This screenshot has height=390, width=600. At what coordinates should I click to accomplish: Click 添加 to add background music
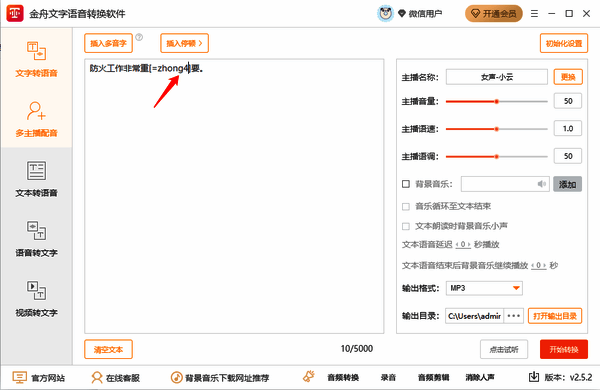(x=567, y=184)
